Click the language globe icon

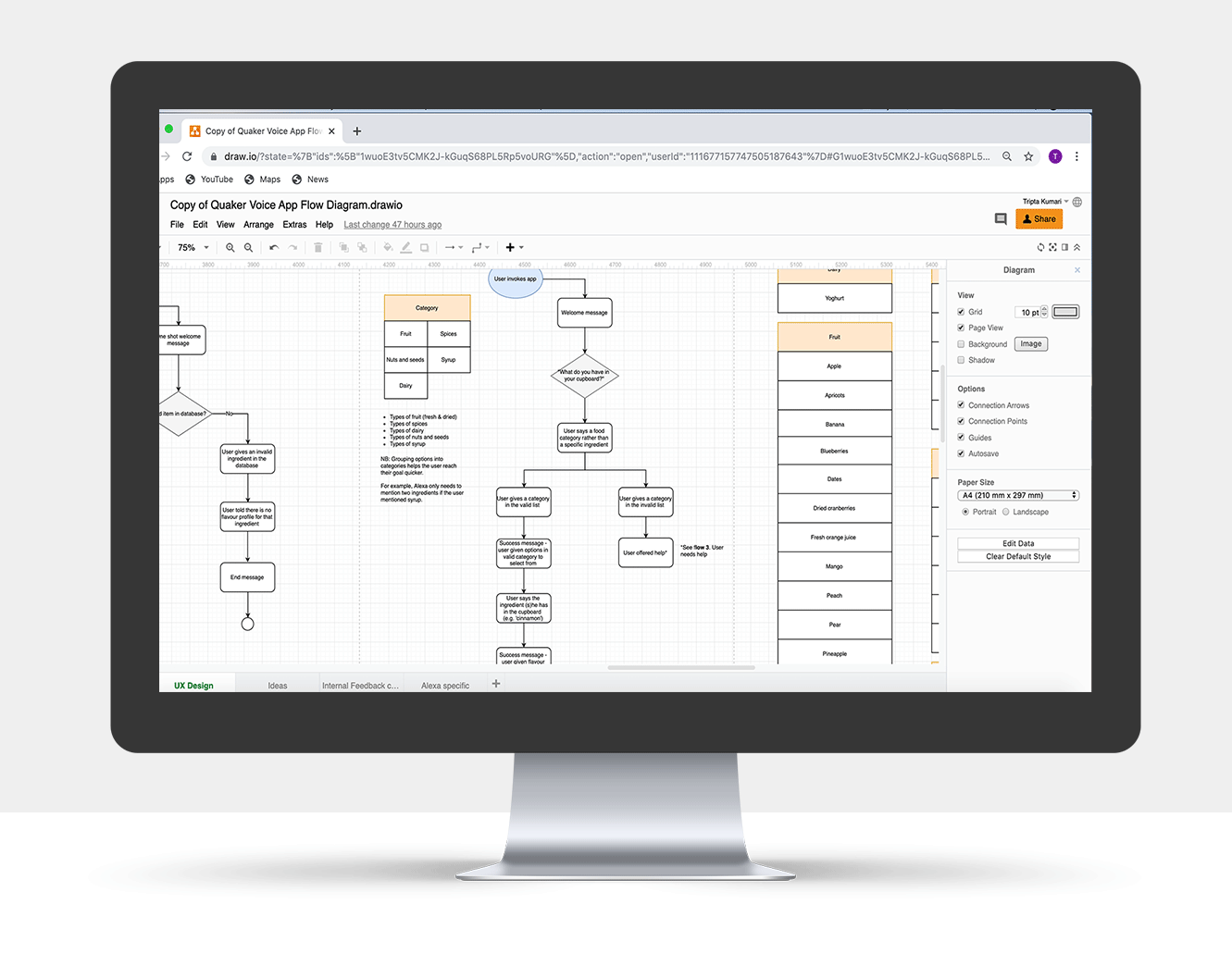pyautogui.click(x=1077, y=202)
